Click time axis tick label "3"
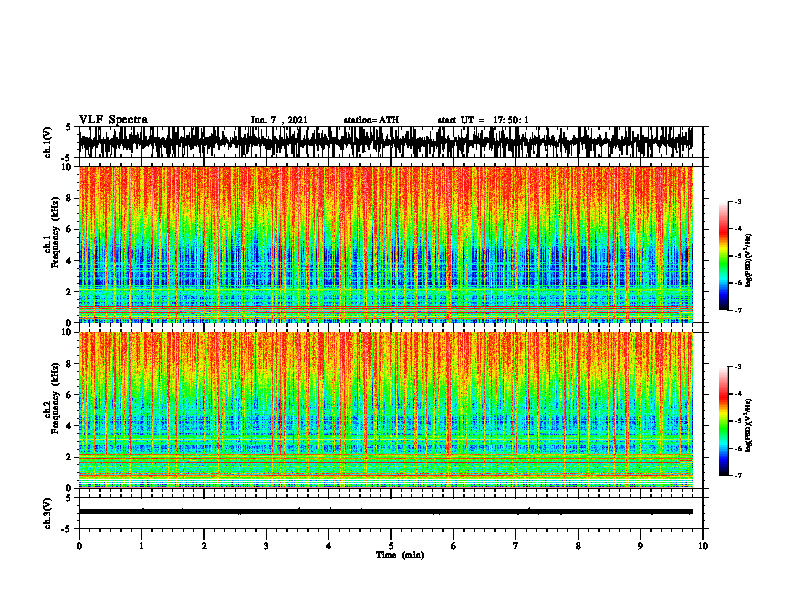 [266, 546]
